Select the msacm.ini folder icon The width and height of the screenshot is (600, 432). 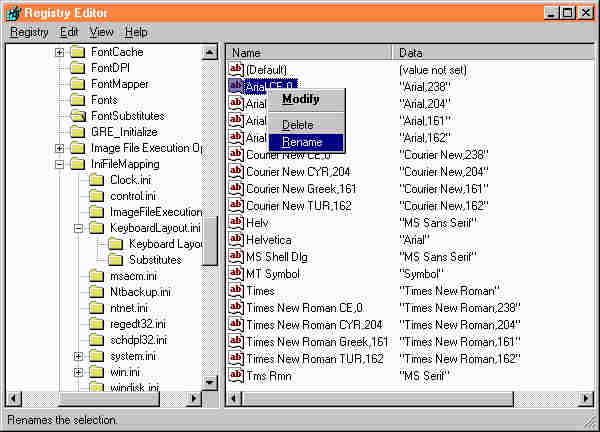tap(96, 276)
